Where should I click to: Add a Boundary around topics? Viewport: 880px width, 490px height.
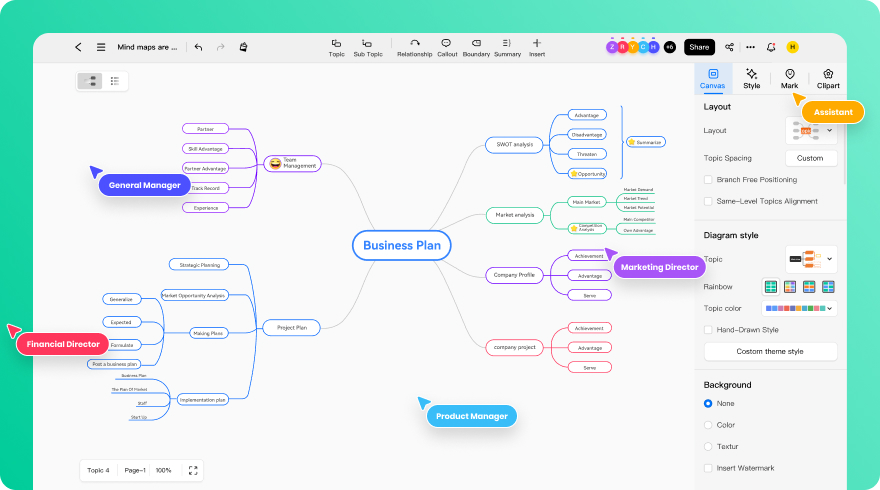(x=475, y=47)
